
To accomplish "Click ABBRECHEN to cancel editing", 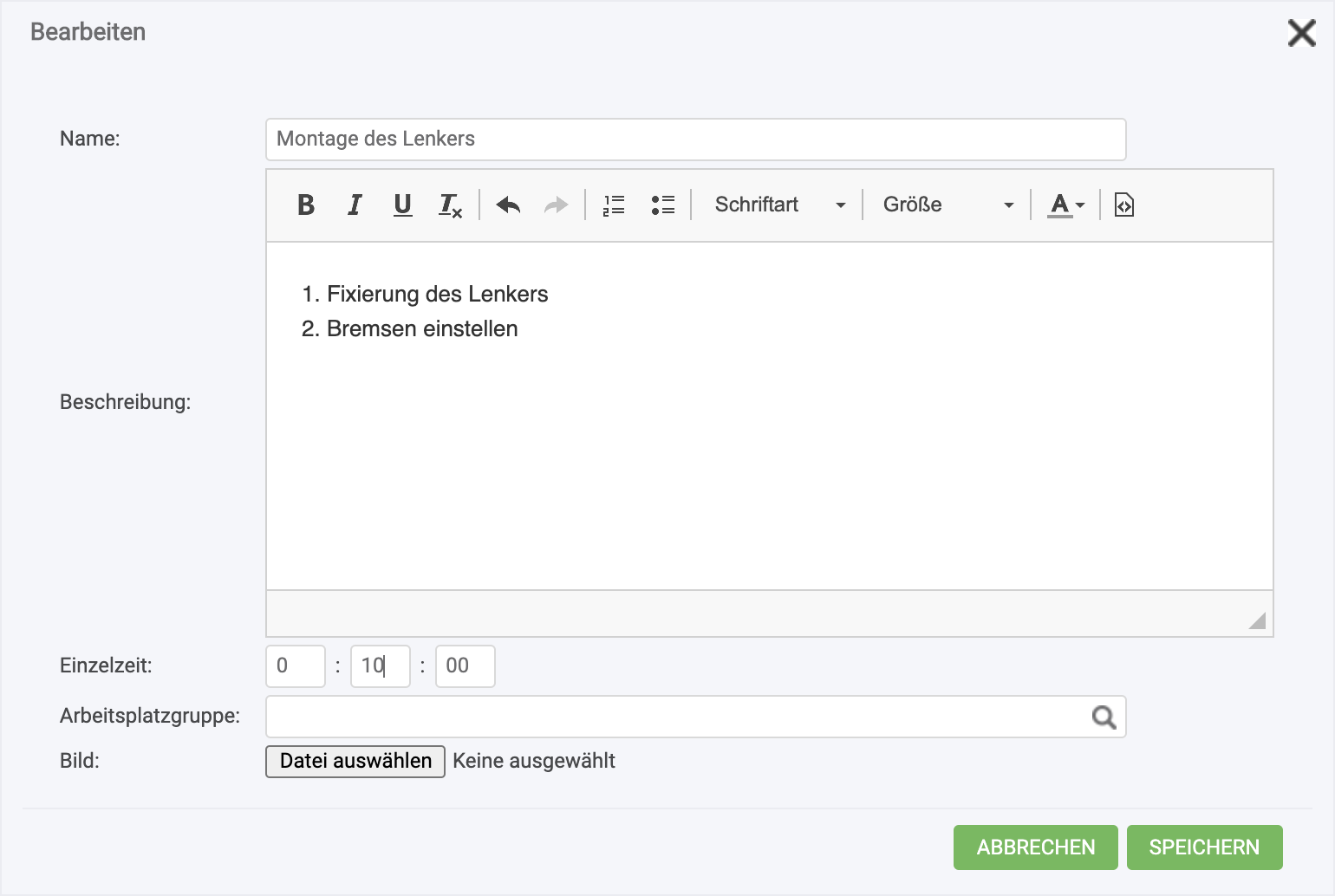I will (1035, 847).
